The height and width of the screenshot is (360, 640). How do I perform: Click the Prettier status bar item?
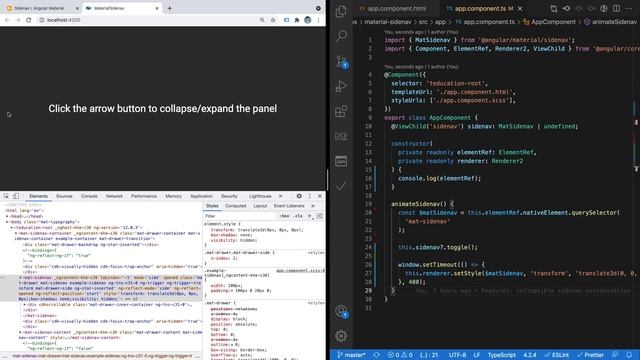tap(590, 355)
